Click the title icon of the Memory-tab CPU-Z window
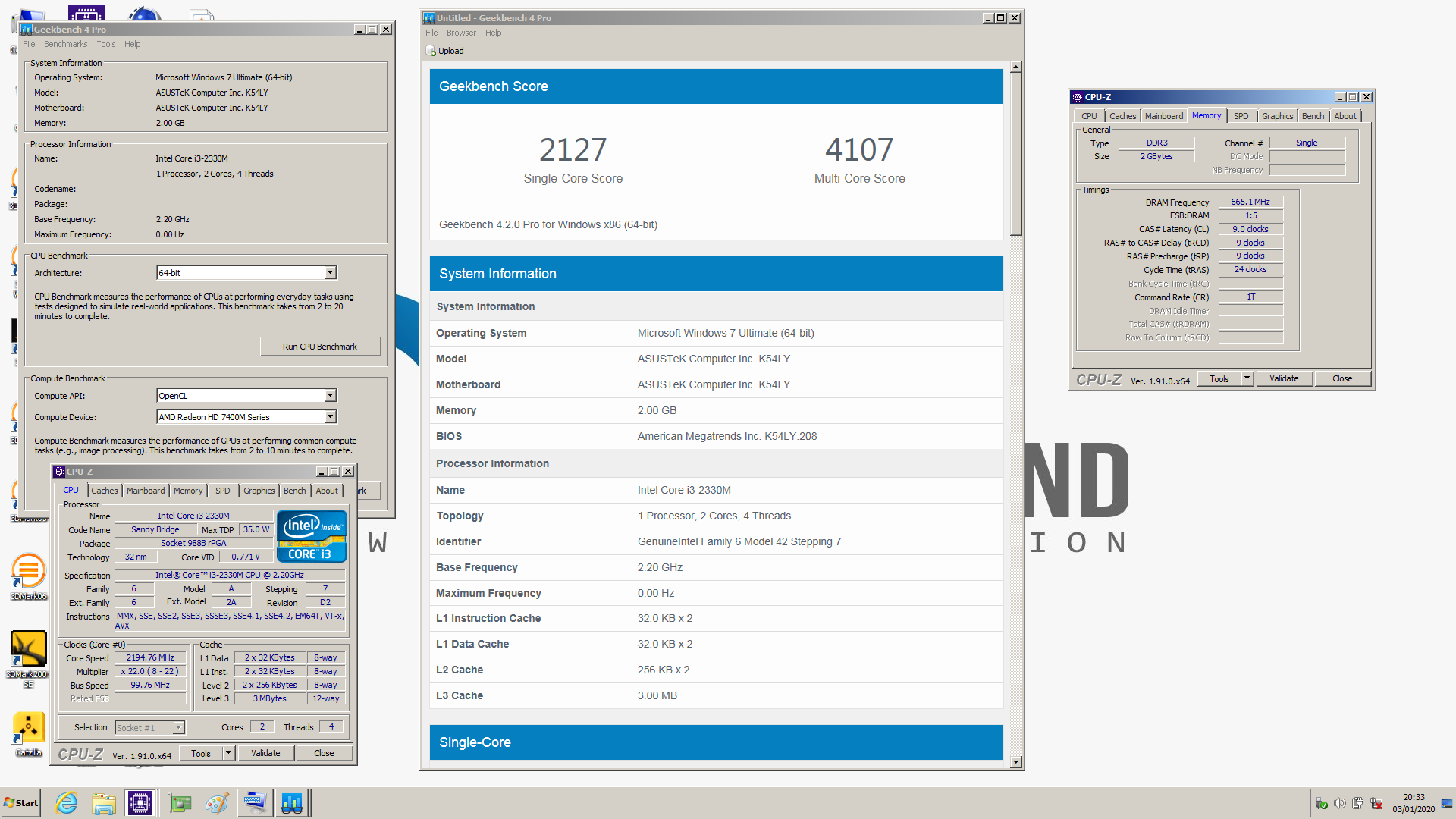 (1078, 97)
